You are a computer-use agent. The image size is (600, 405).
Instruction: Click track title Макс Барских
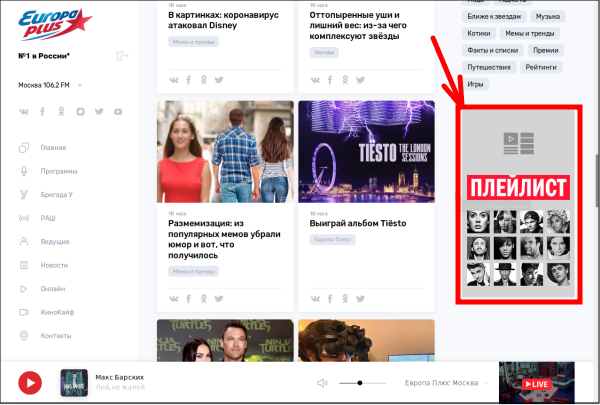120,377
